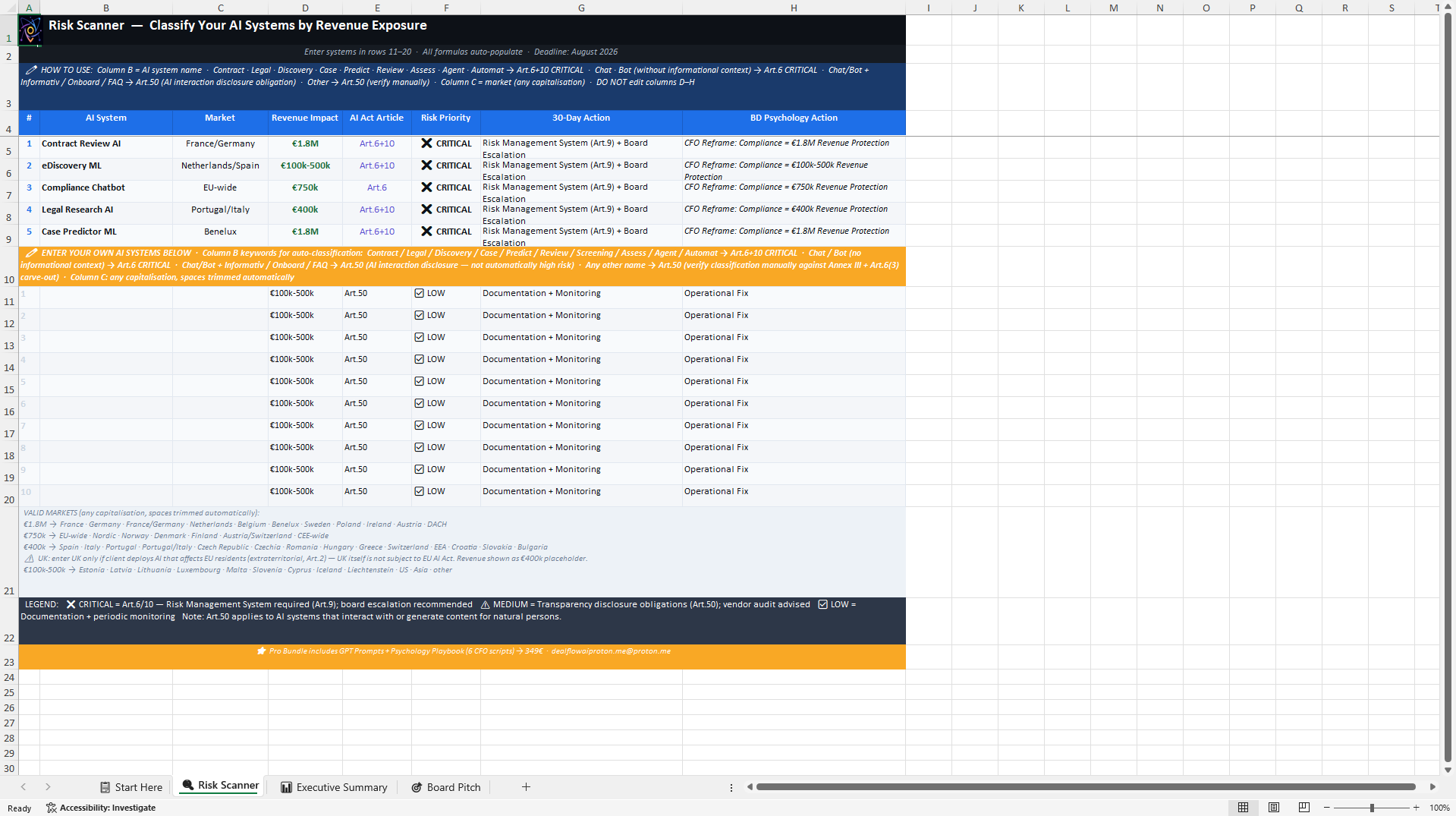Go to previous sheet arrow

(24, 787)
